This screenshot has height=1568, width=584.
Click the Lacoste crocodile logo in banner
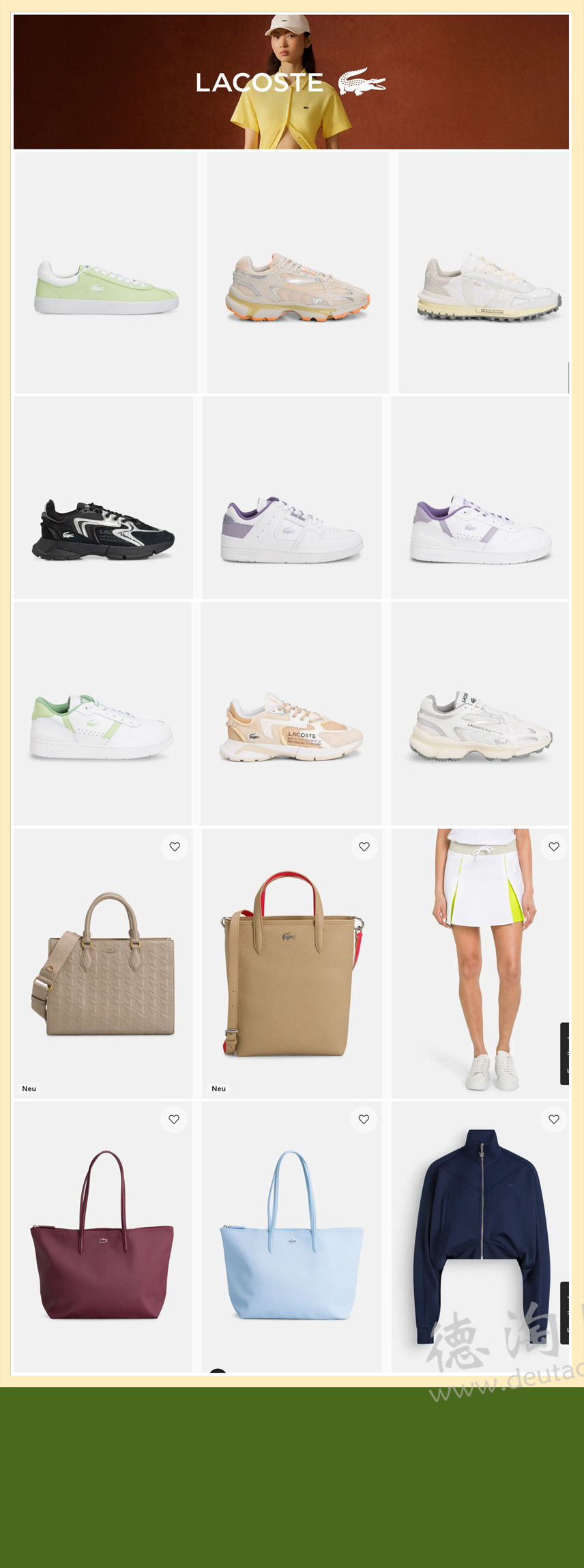point(362,81)
